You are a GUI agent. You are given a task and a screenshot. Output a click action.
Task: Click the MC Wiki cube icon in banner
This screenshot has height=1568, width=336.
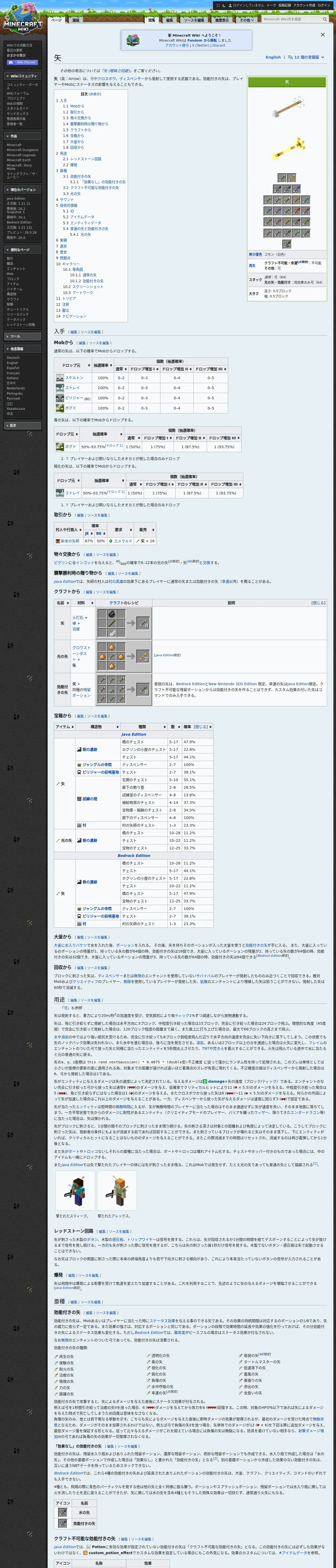[132, 40]
